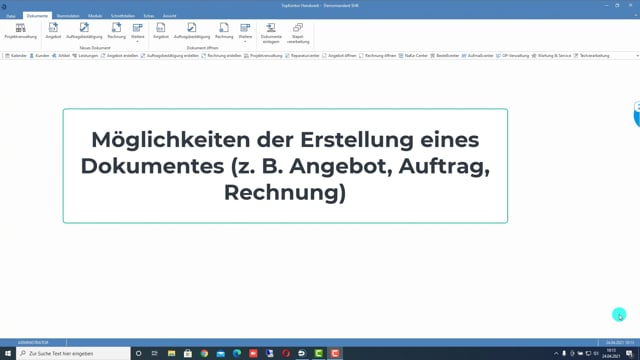Create new Auftragsbestätigung in Neues Dokument group
The image size is (640, 360).
coord(84,31)
